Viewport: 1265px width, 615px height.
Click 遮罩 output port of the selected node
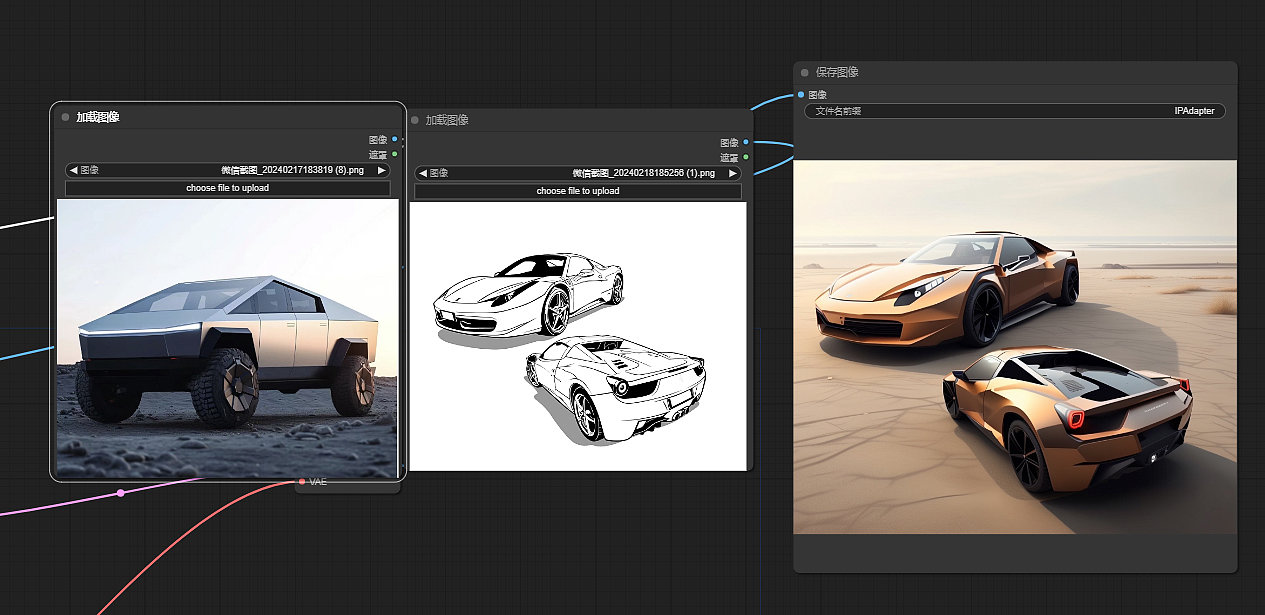[395, 154]
